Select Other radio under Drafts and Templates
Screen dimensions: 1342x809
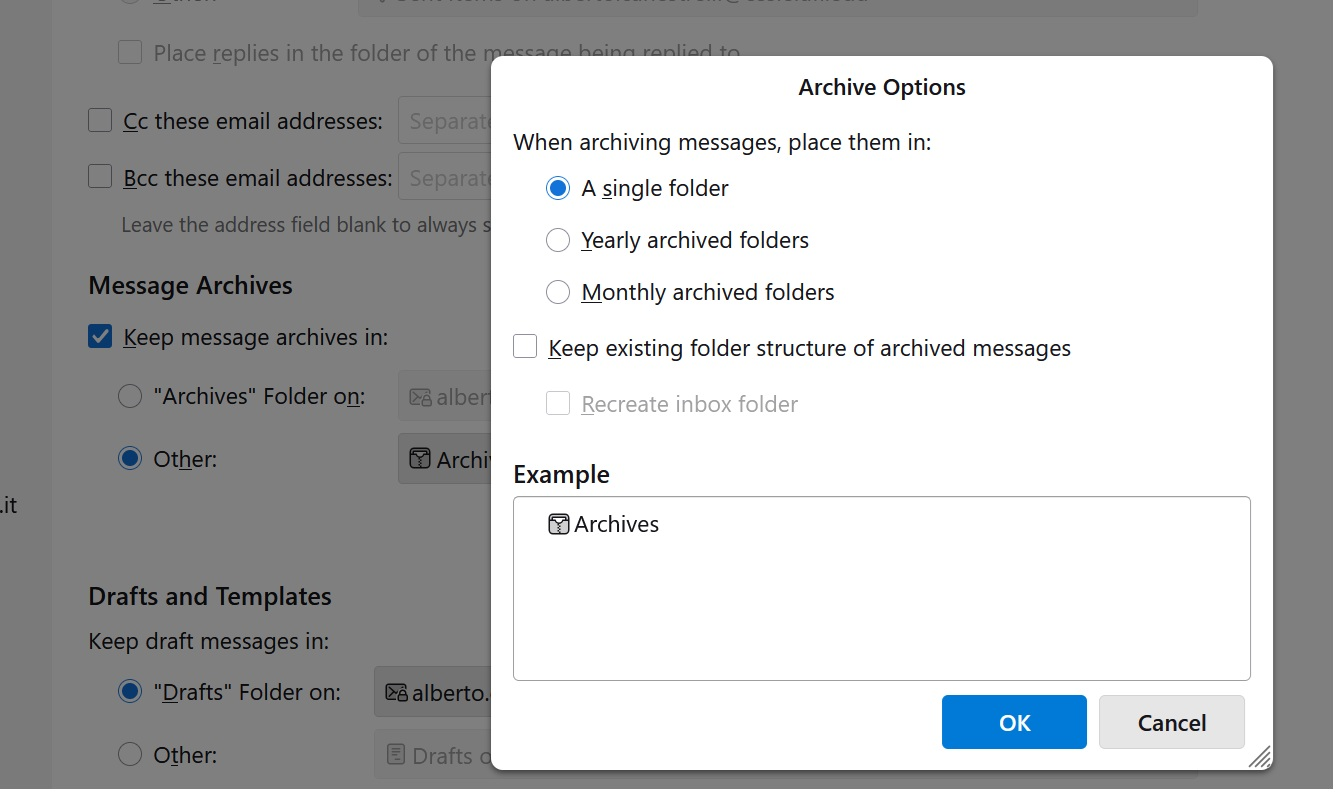pos(130,754)
